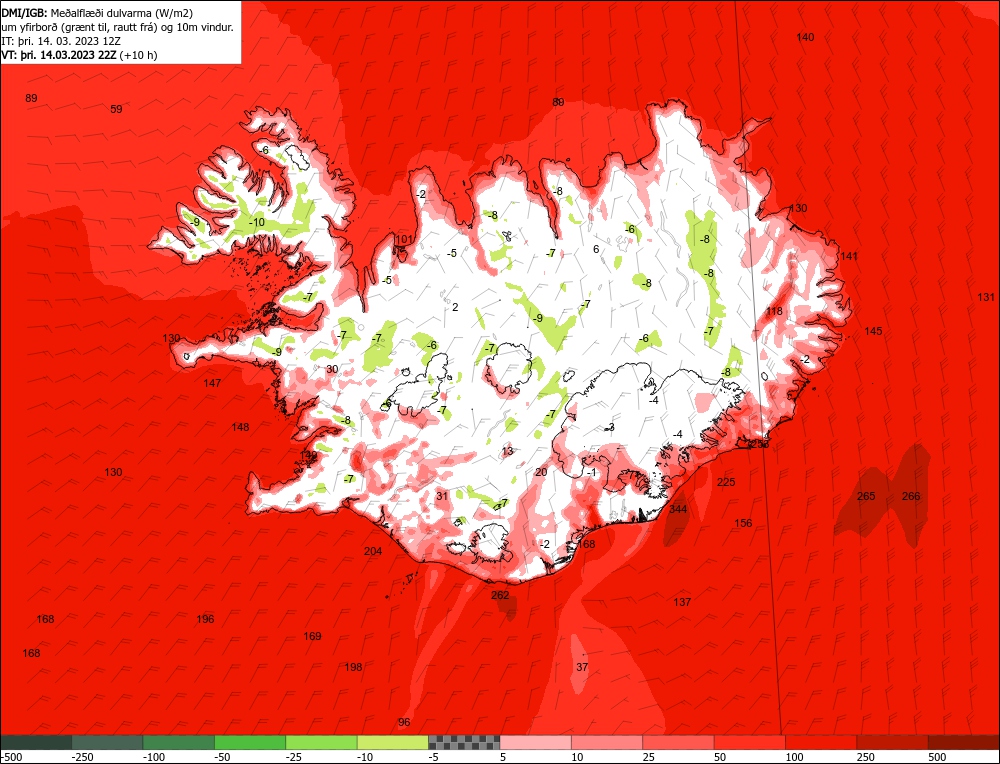1000x764 pixels.
Task: Click the '262' value south of Iceland
Action: 500,595
